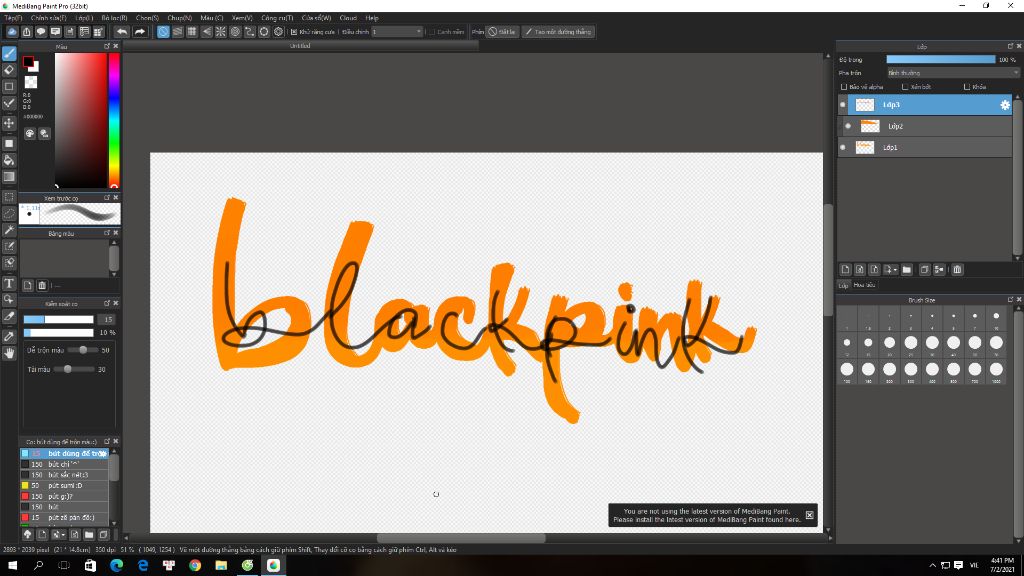1024x576 pixels.
Task: Toggle the Khử răng cưa checkbox
Action: (294, 31)
